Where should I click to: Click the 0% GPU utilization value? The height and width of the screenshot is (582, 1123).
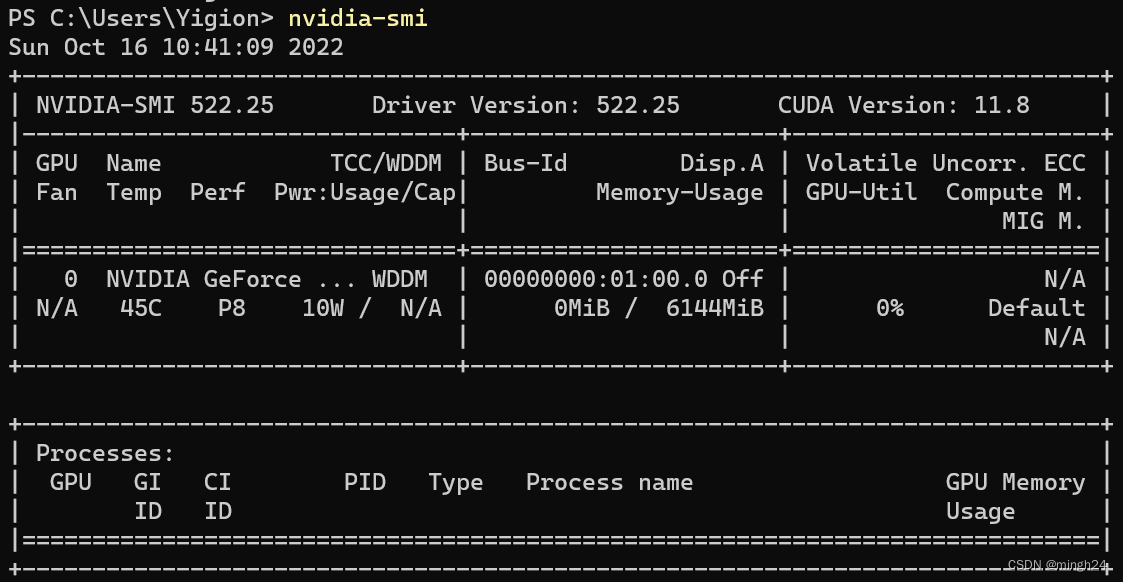click(890, 309)
